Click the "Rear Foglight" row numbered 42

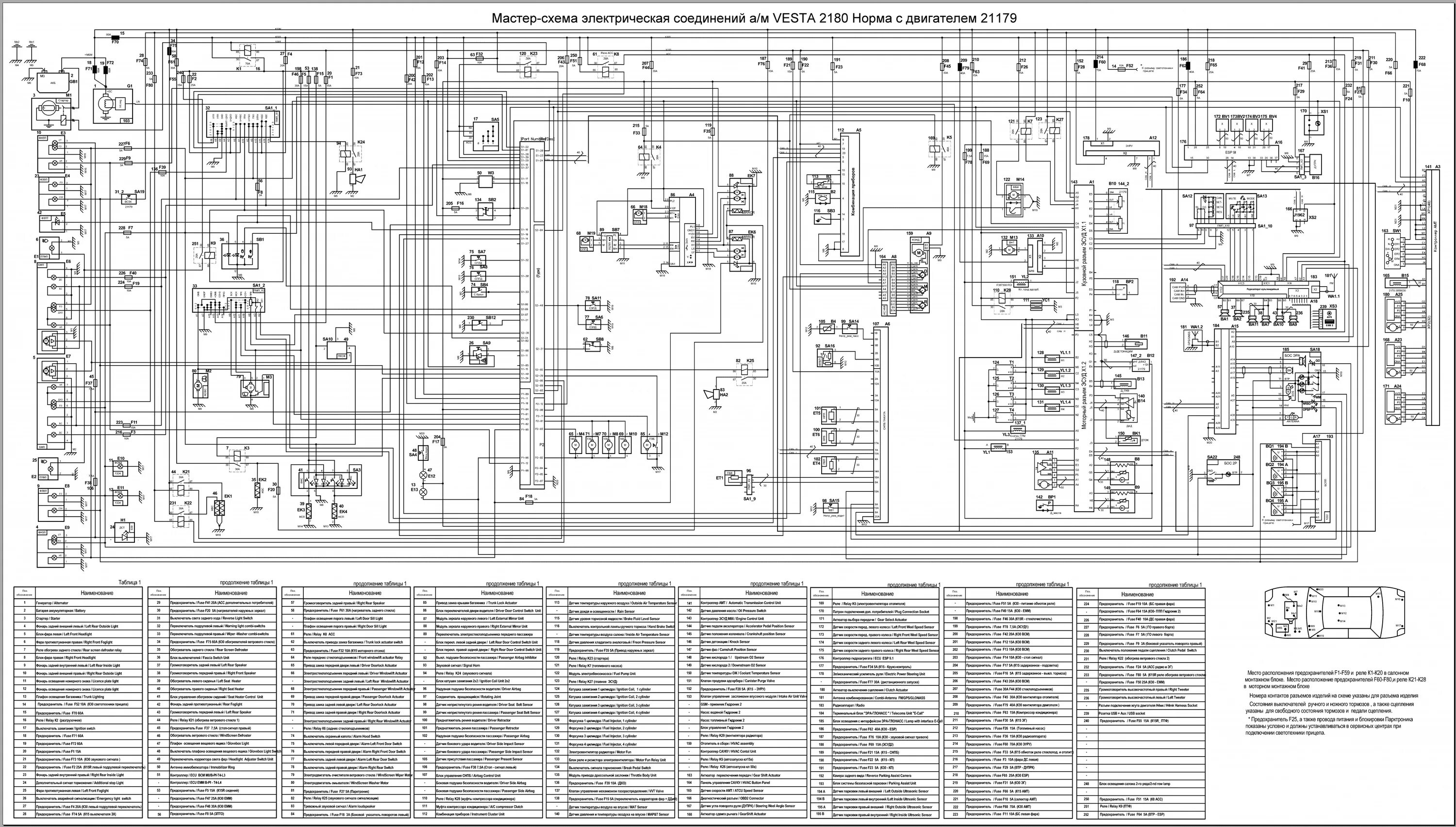coord(213,704)
